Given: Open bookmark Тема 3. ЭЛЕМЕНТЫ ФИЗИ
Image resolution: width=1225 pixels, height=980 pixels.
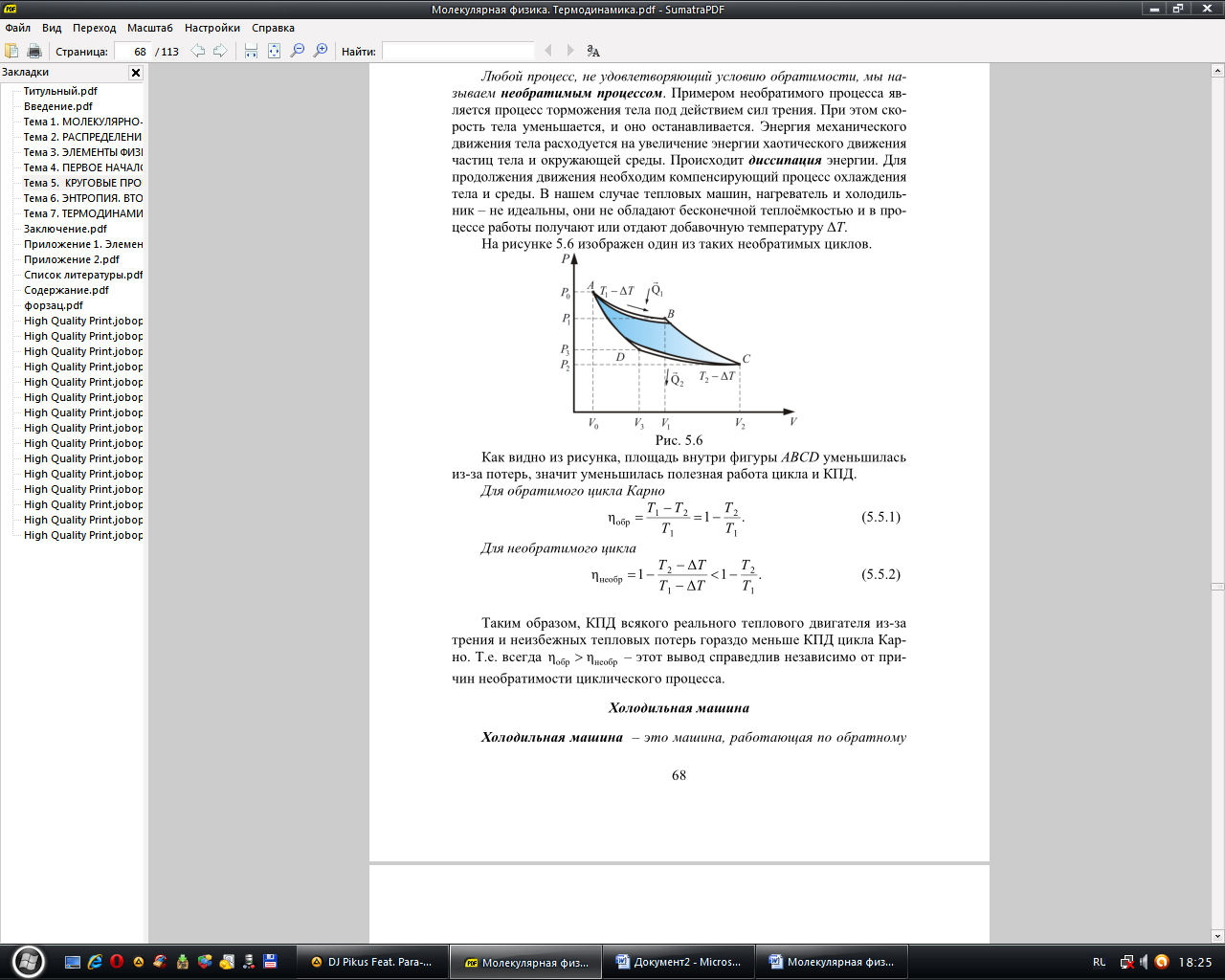Looking at the screenshot, I should [83, 152].
